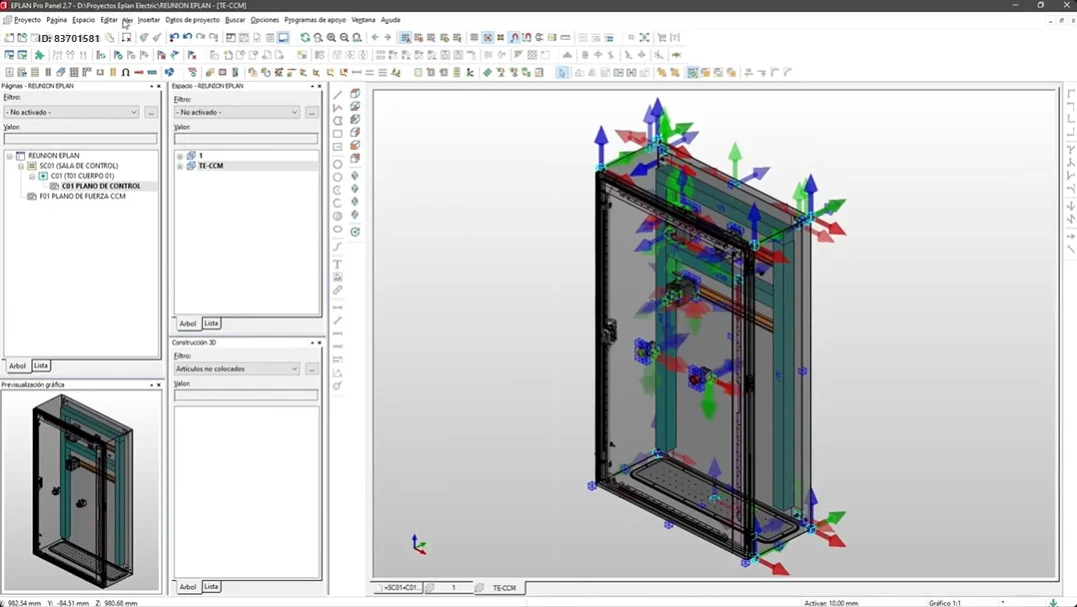Click the topmost 3D cube viewpoint icon
Image resolution: width=1077 pixels, height=607 pixels.
[355, 93]
